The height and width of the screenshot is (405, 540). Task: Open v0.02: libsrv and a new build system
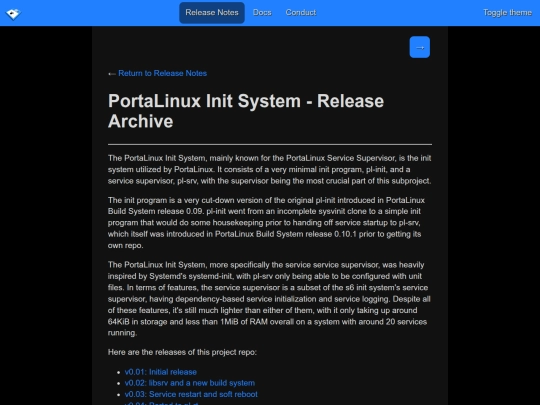(x=190, y=383)
